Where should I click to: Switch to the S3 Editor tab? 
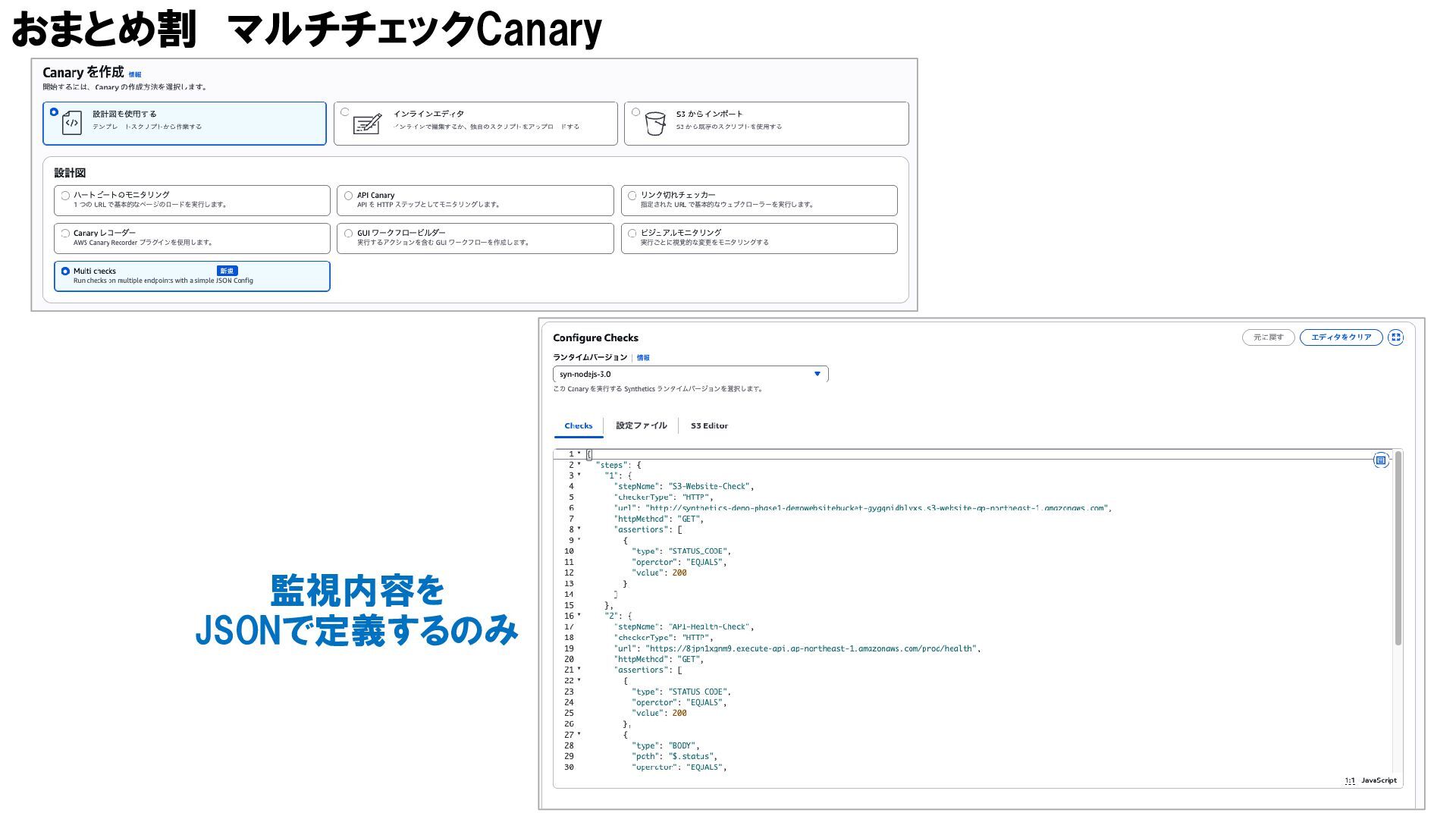click(709, 425)
